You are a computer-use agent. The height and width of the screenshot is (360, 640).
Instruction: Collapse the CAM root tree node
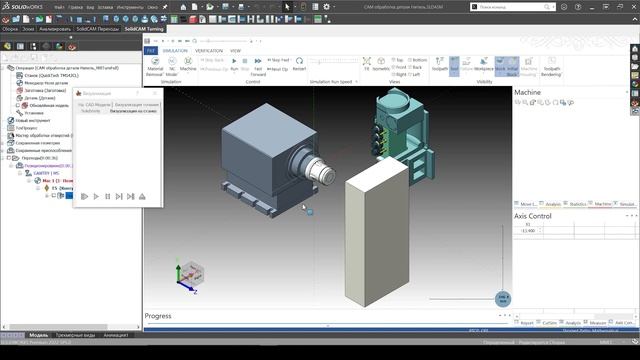click(3, 68)
